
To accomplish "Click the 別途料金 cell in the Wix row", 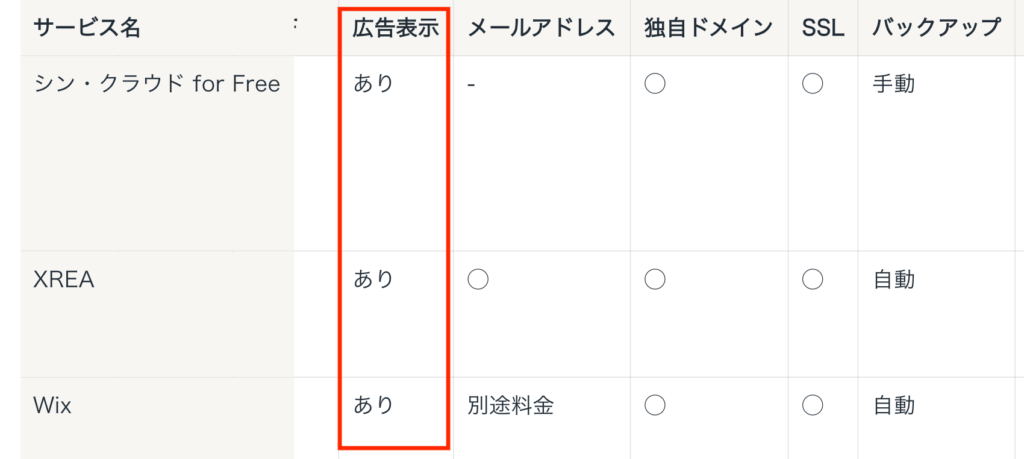I will point(510,405).
